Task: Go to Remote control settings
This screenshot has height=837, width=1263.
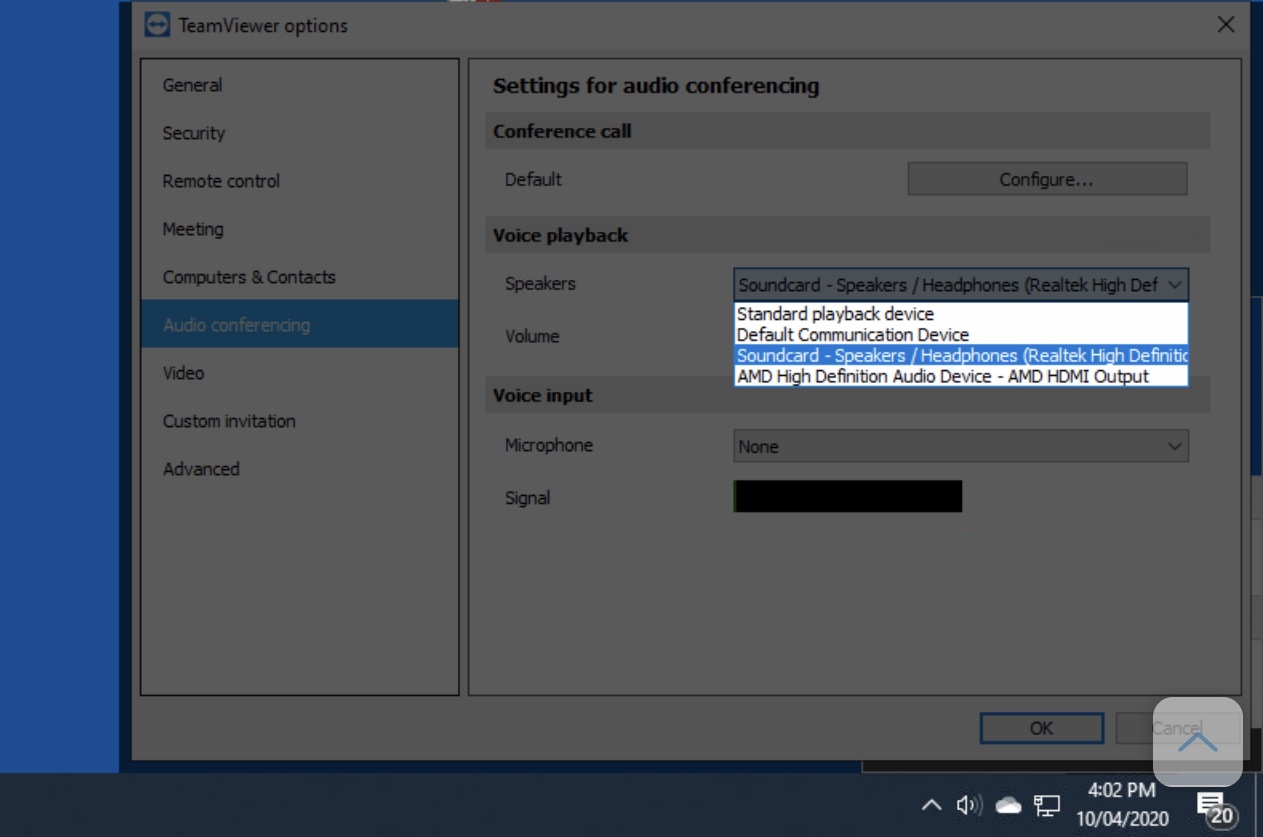Action: tap(300, 181)
